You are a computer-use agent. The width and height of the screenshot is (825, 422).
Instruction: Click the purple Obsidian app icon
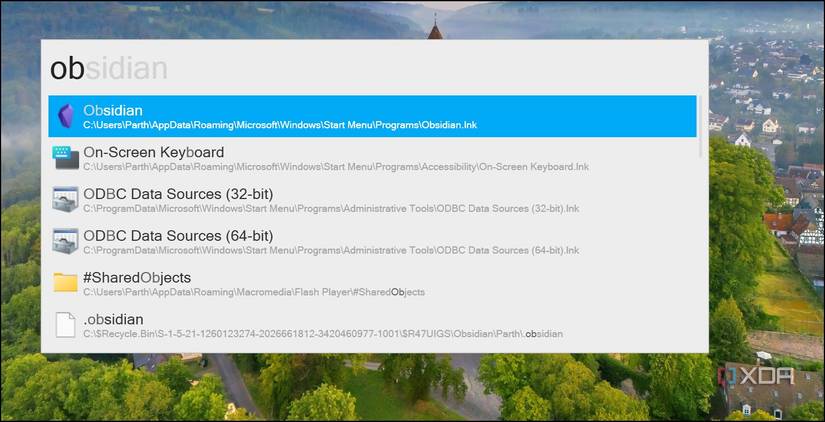(x=66, y=116)
